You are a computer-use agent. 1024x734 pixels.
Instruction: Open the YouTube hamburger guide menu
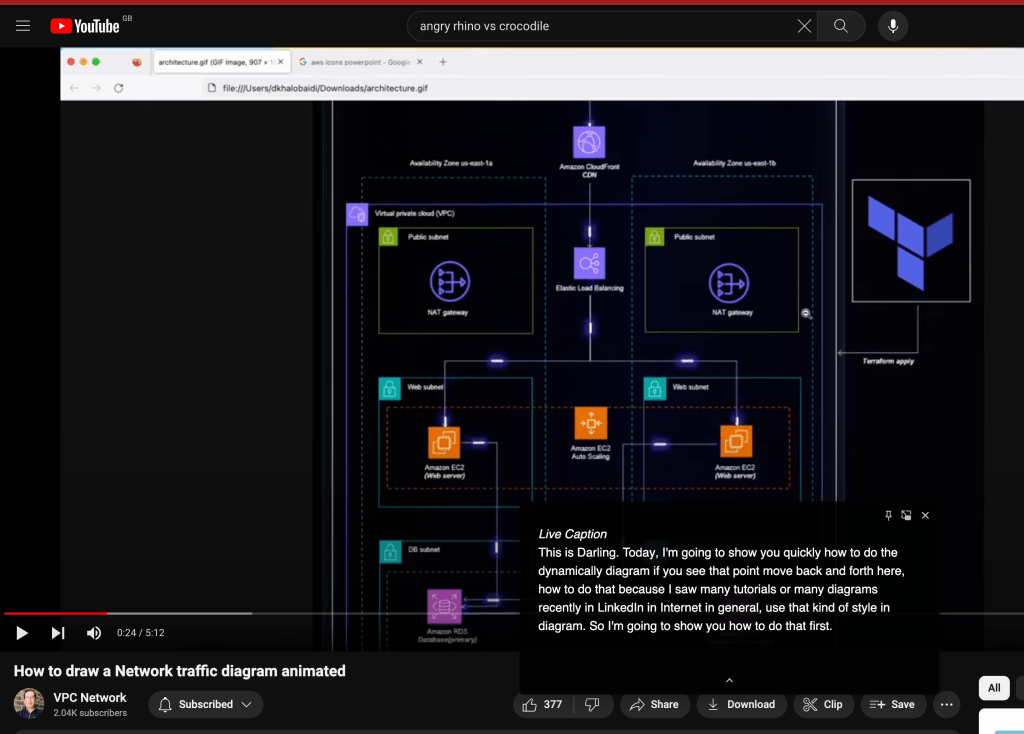[23, 26]
